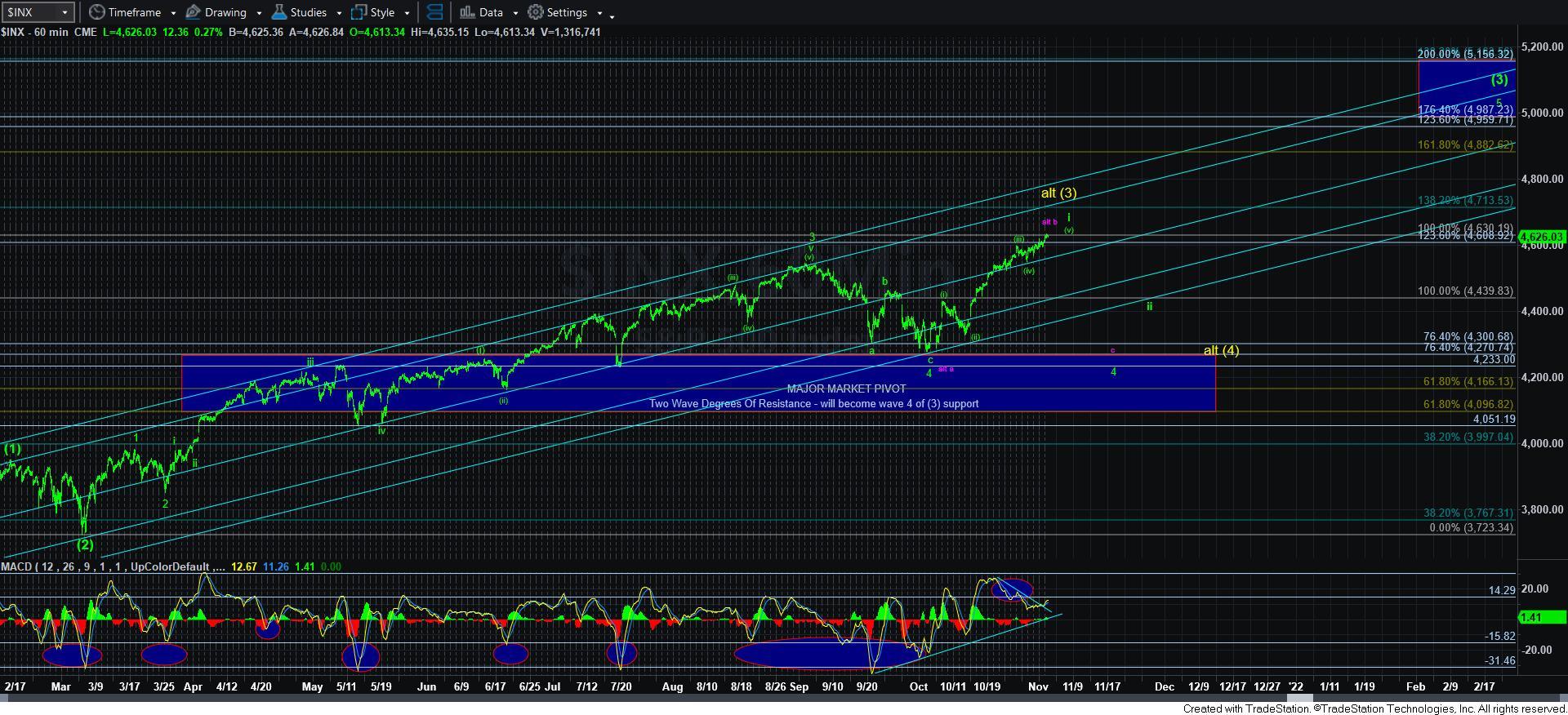The image size is (1568, 715).
Task: Click the 4,051.19 price level label
Action: point(1494,419)
